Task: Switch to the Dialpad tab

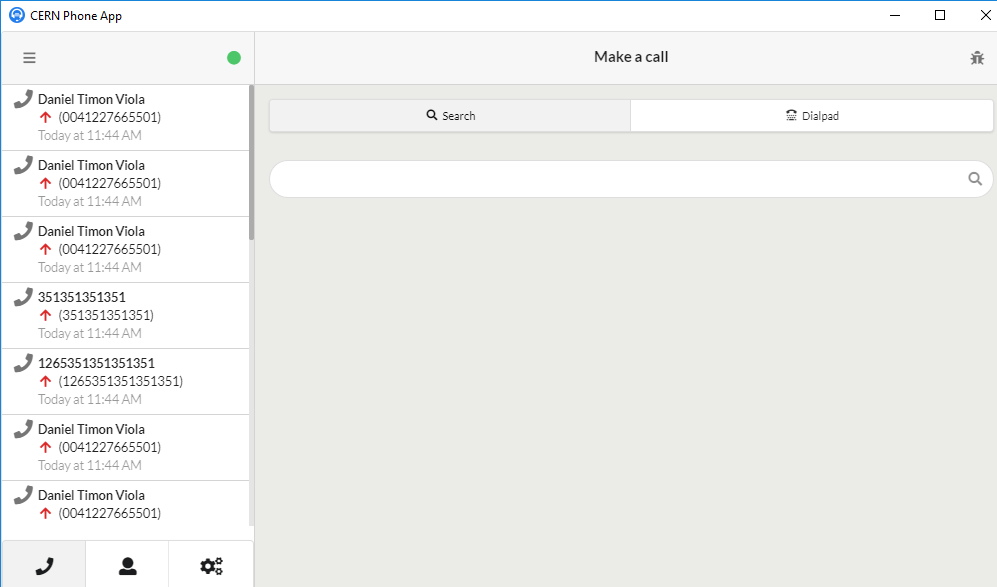Action: tap(811, 116)
